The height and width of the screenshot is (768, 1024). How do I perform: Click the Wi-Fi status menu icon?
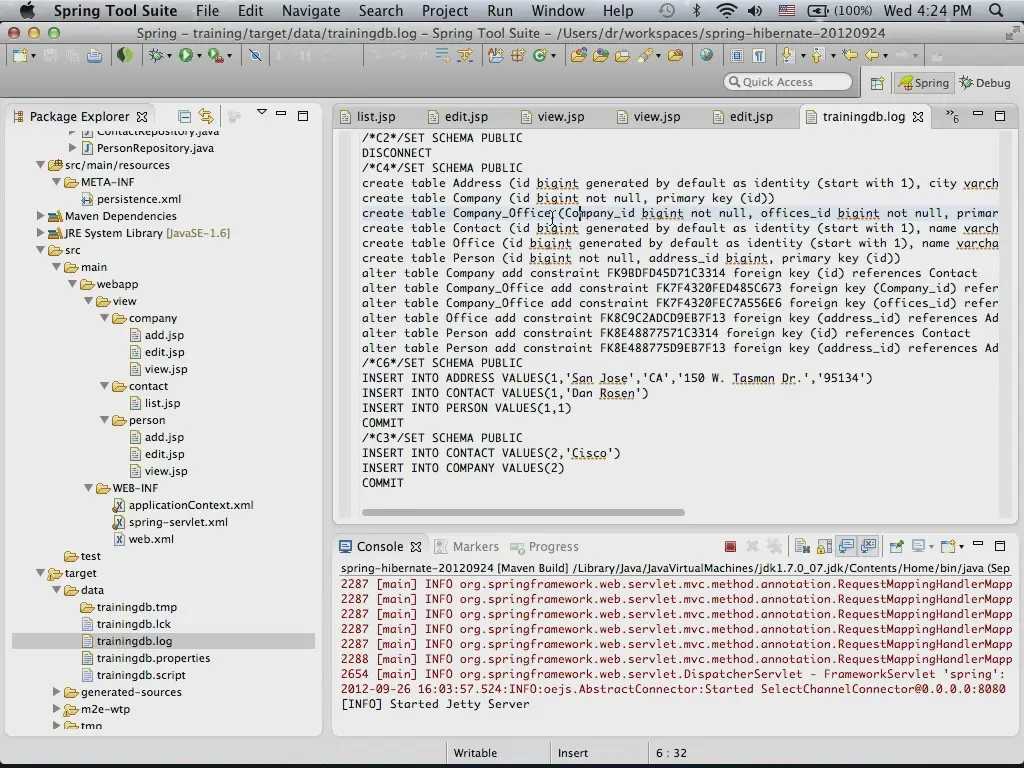726,10
